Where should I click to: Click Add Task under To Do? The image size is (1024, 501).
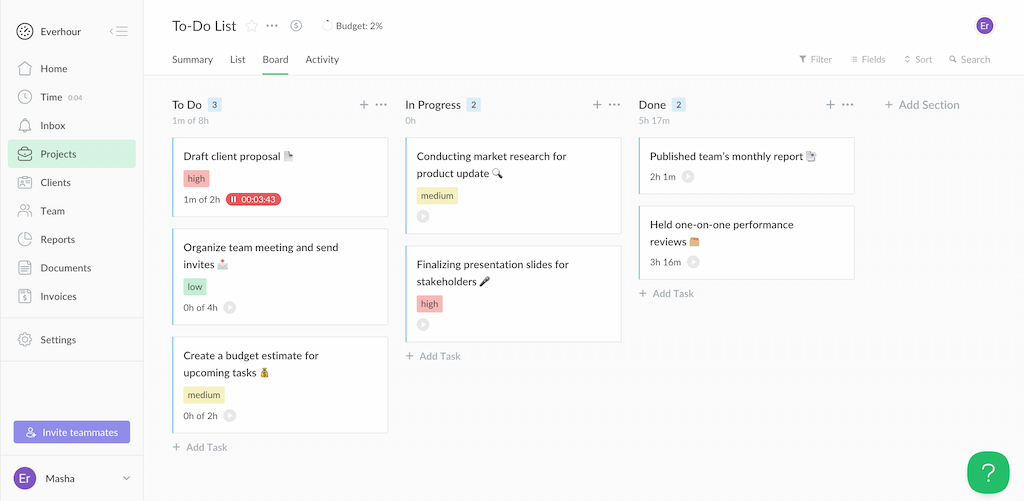pos(200,447)
